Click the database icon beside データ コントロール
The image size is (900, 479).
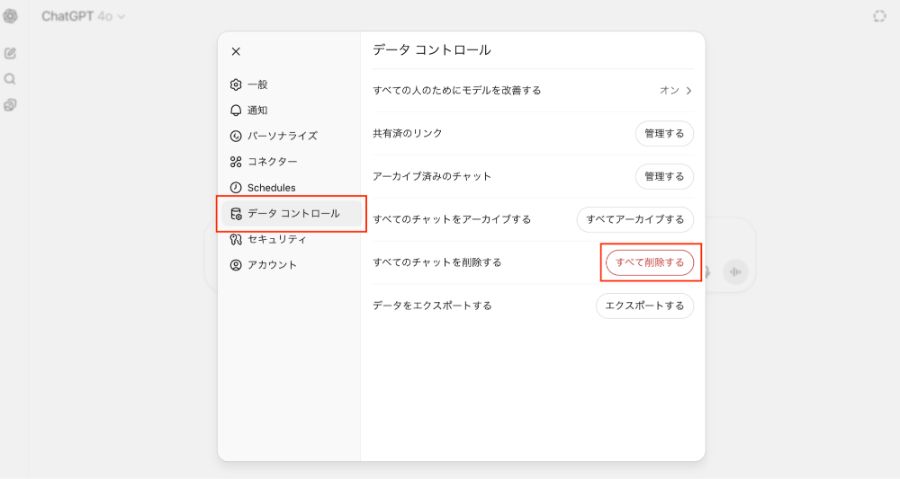click(x=235, y=214)
